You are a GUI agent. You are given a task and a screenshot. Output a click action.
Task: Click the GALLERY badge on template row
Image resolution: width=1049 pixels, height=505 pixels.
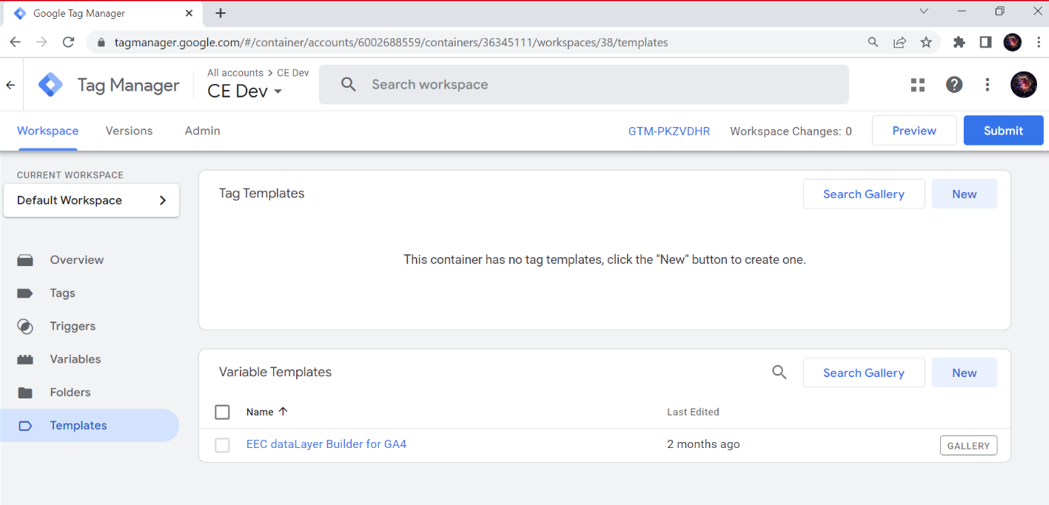pyautogui.click(x=968, y=445)
